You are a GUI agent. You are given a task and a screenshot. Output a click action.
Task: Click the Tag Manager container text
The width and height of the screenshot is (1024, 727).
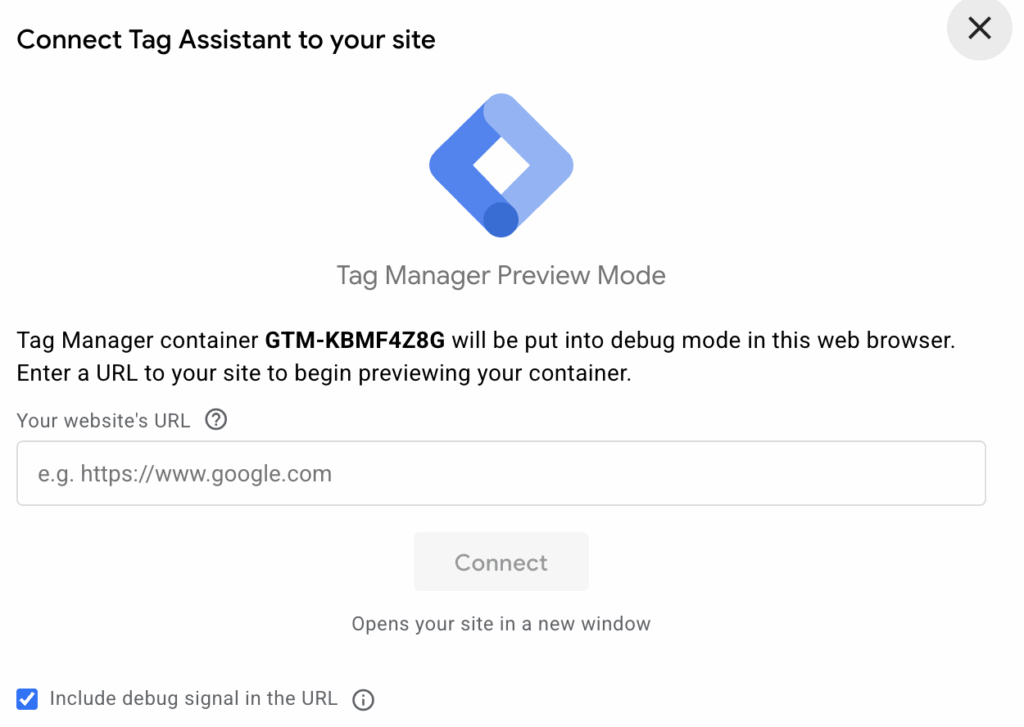[137, 340]
